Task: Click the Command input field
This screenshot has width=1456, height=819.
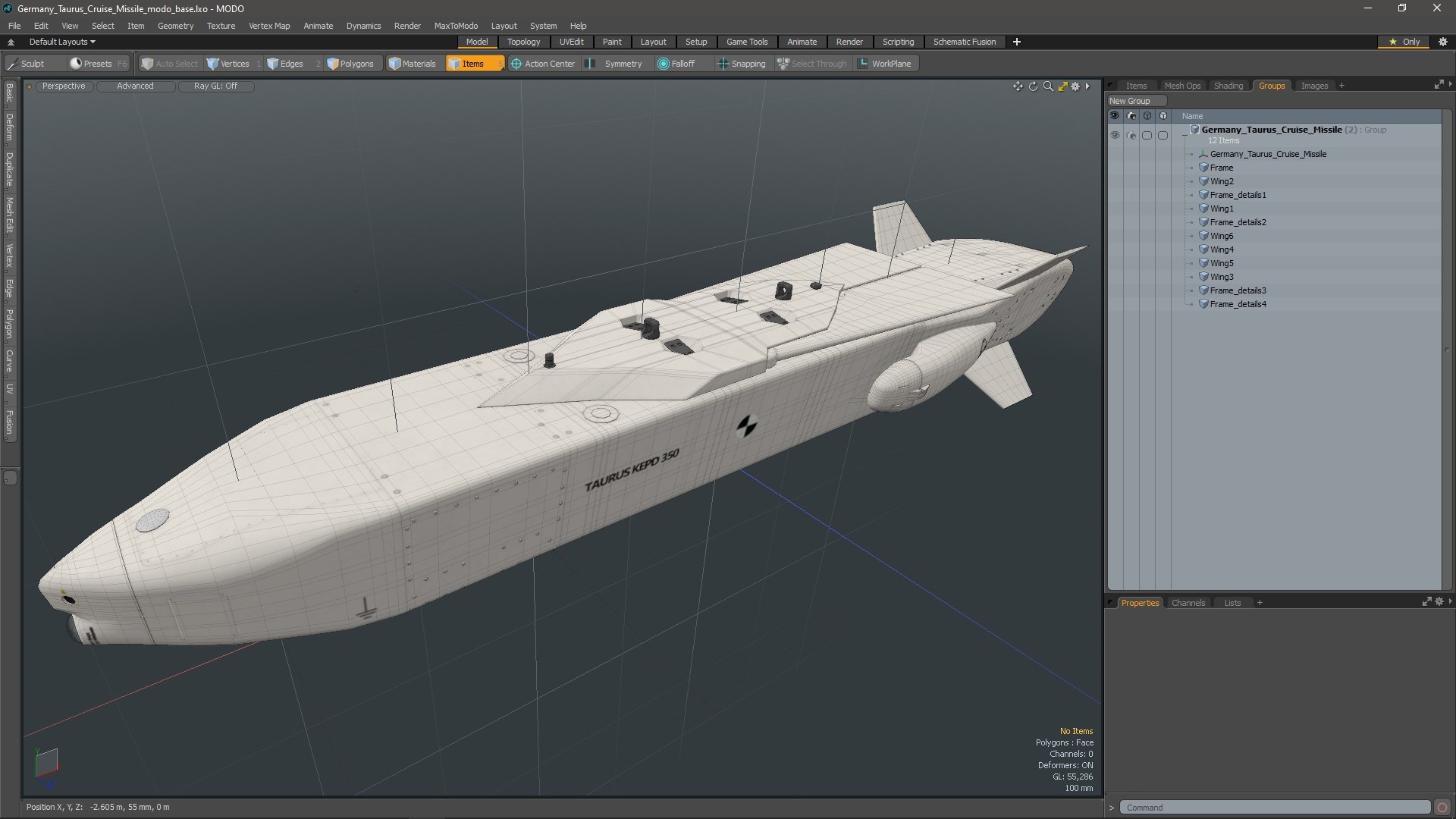Action: point(1274,808)
